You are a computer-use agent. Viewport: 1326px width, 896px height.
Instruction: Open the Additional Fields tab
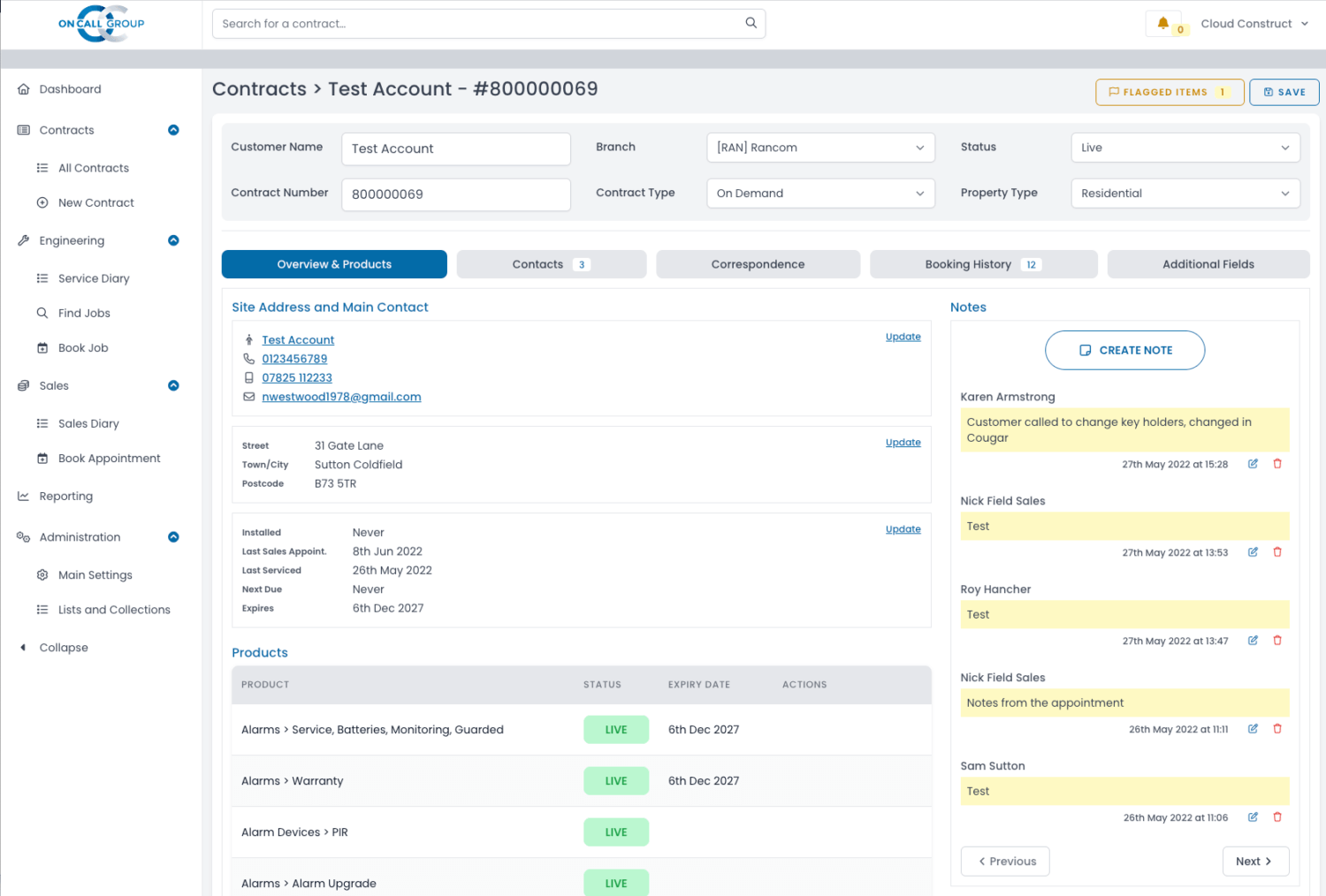point(1208,264)
